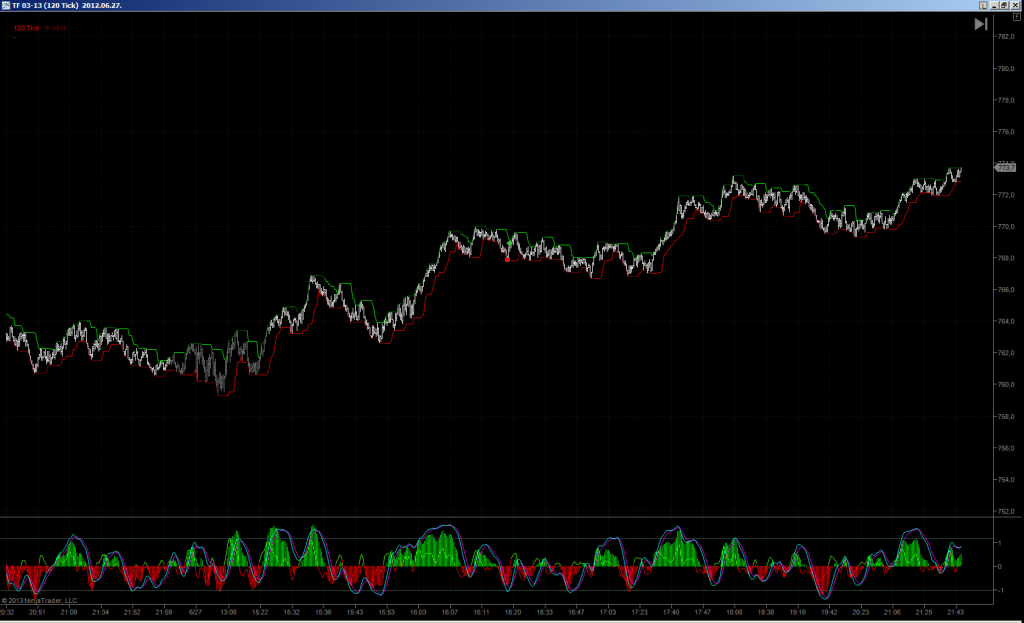Click the "6/27" date label on time axis
This screenshot has width=1024, height=623.
(x=195, y=613)
